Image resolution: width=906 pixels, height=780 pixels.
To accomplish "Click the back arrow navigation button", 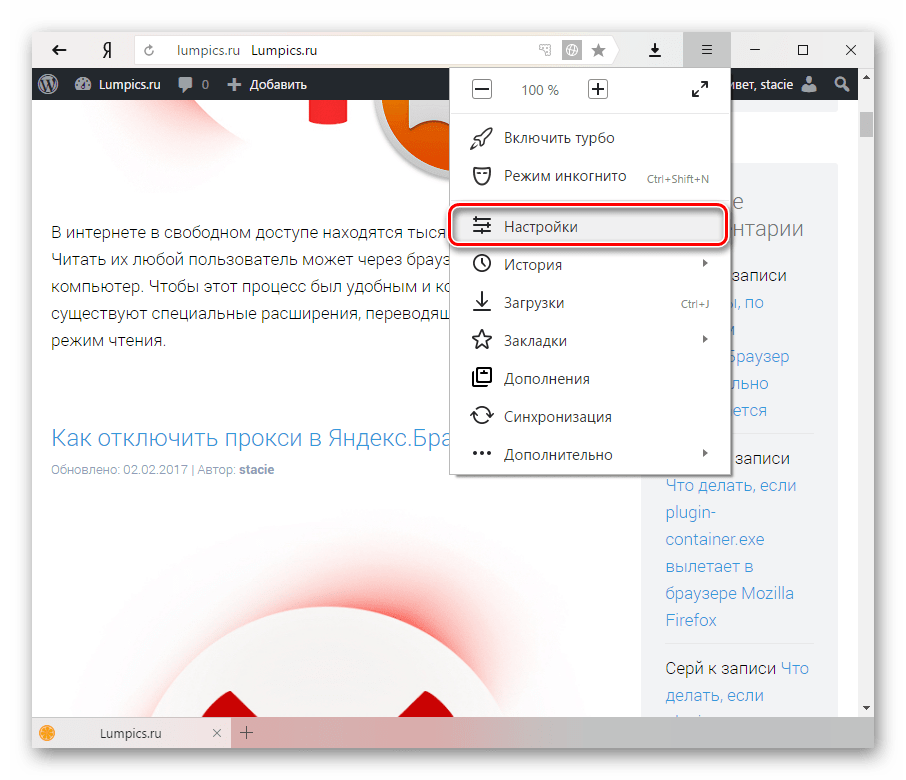I will [59, 50].
